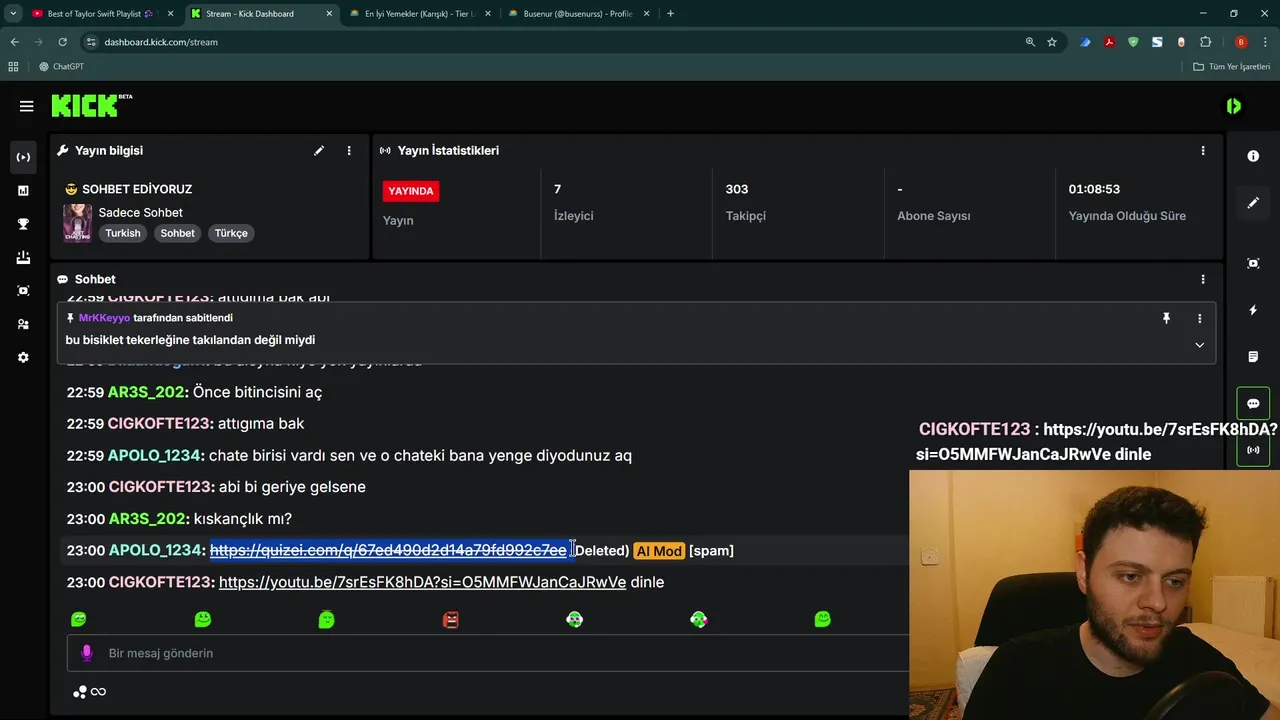Open the zoom magnifier in address bar
The height and width of the screenshot is (720, 1280).
(x=1030, y=42)
